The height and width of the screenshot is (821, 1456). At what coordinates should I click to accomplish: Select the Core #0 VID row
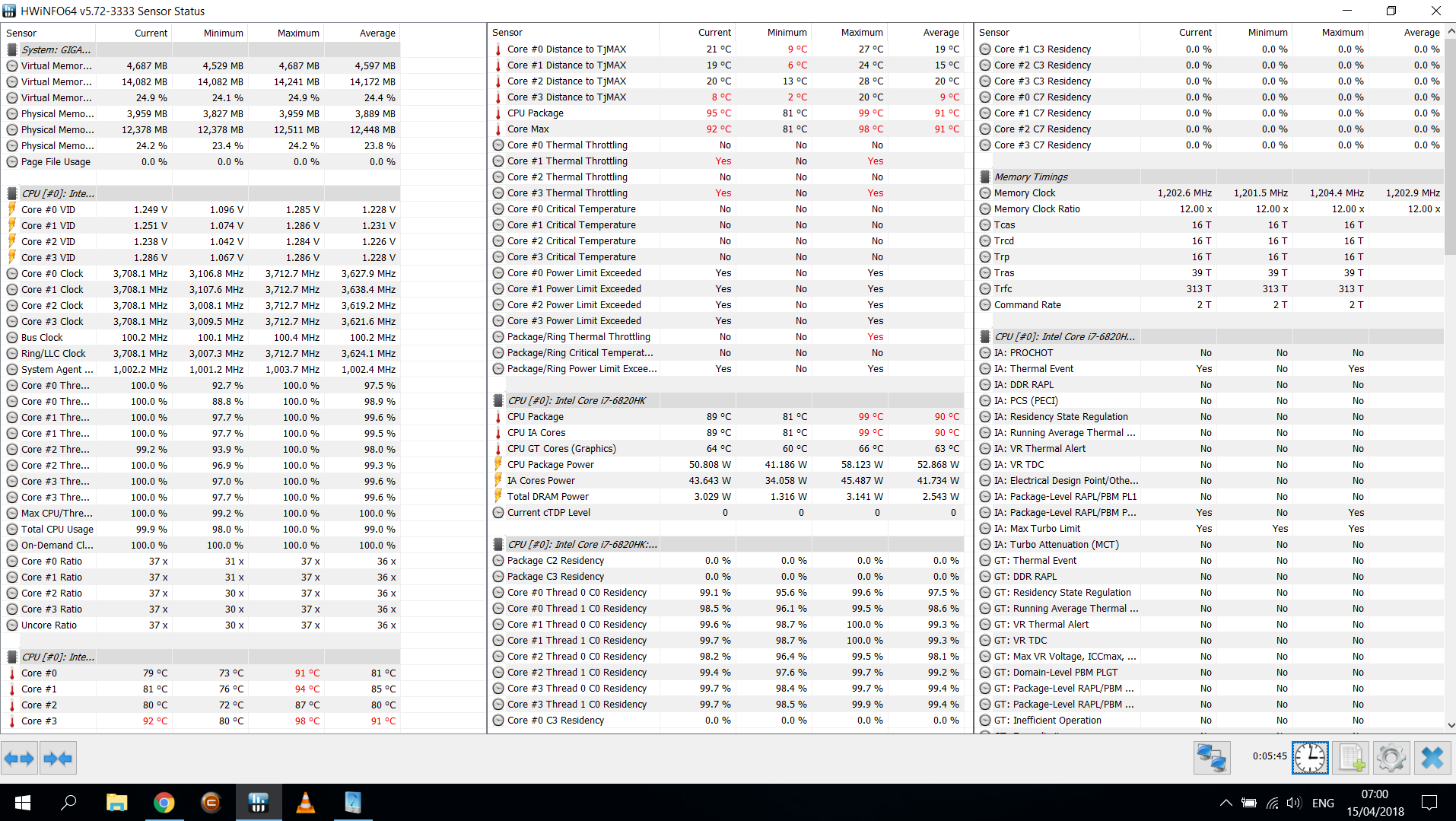coord(201,209)
